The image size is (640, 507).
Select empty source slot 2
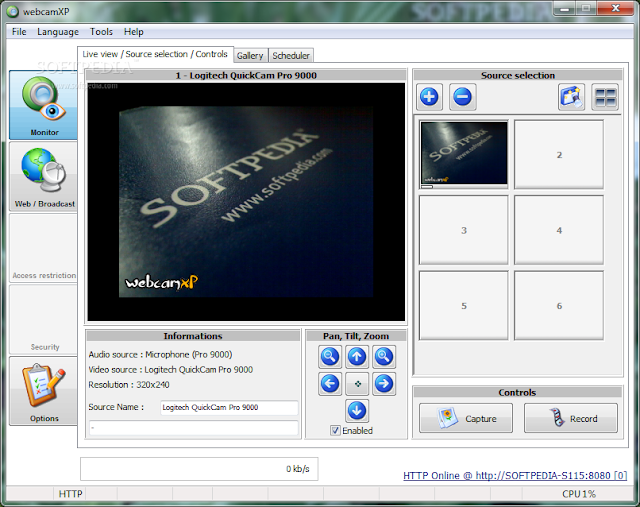click(x=559, y=154)
